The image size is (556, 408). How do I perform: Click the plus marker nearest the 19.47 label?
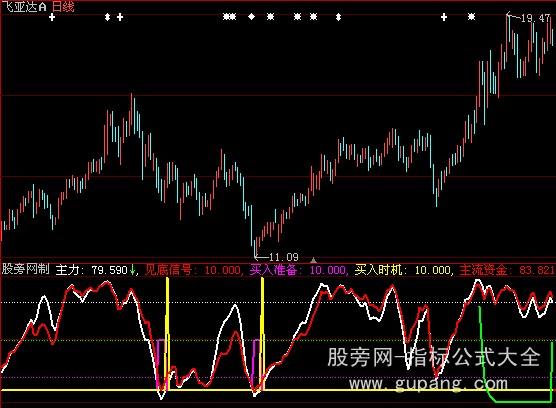coord(444,17)
